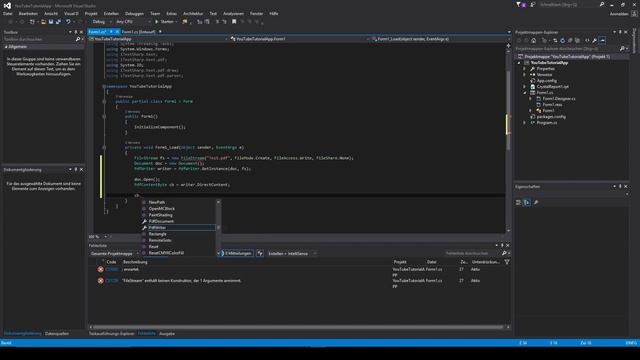Open the Gesamte Projektmappe filter dropdown
Screen dimensions: 640x360
coord(115,253)
